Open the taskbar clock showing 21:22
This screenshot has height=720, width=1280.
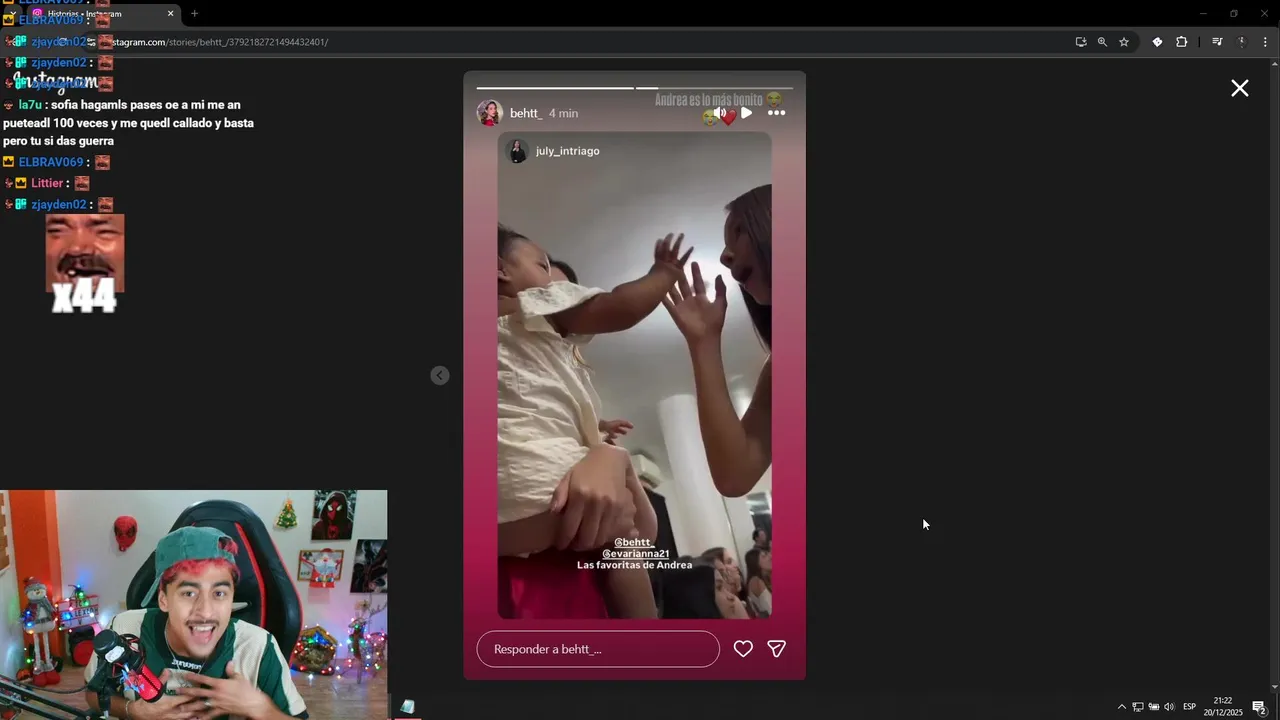[1223, 707]
